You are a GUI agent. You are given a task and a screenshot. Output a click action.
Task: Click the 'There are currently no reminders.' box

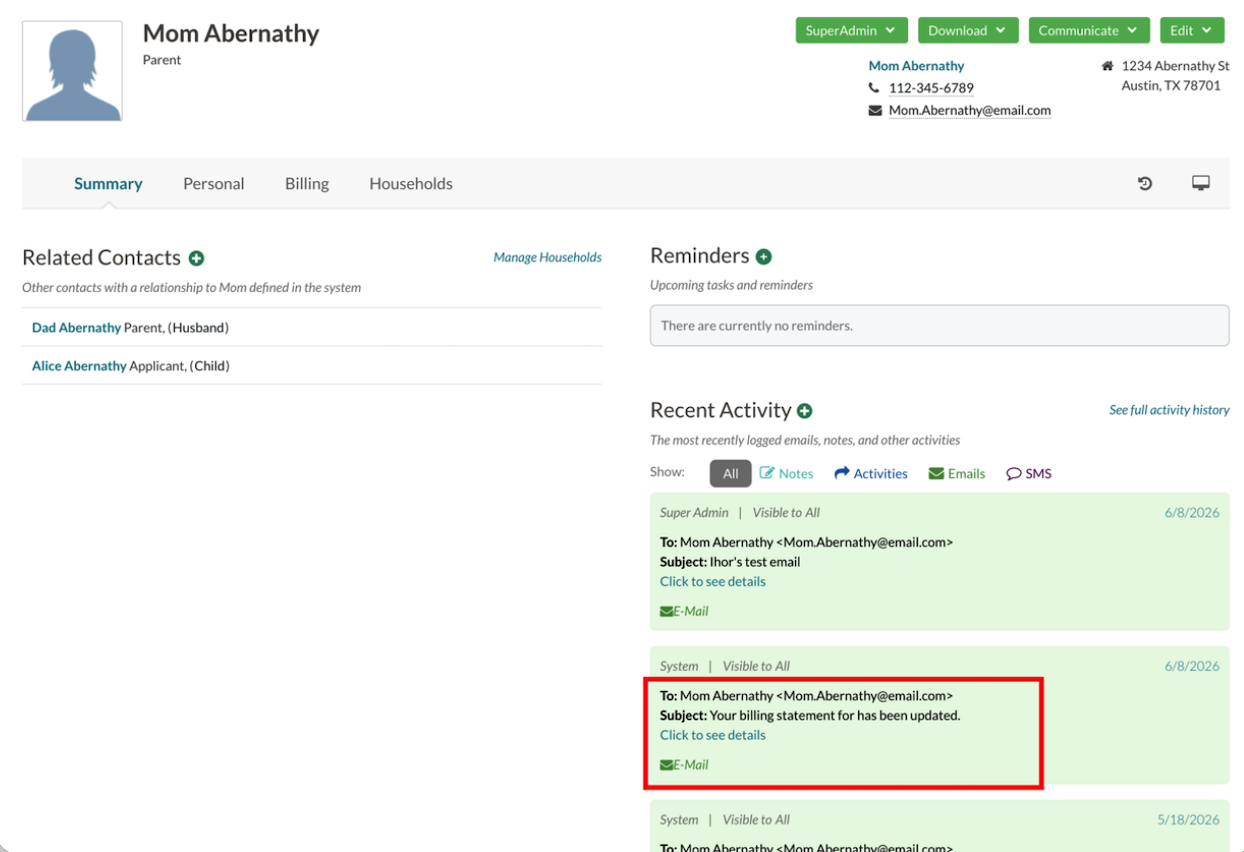point(940,326)
